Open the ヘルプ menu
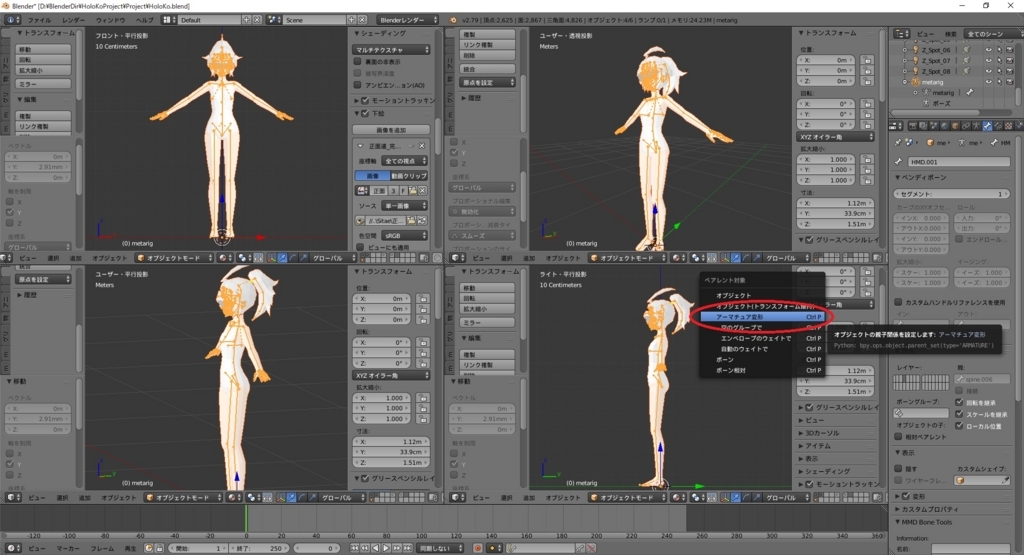This screenshot has height=555, width=1024. click(144, 20)
